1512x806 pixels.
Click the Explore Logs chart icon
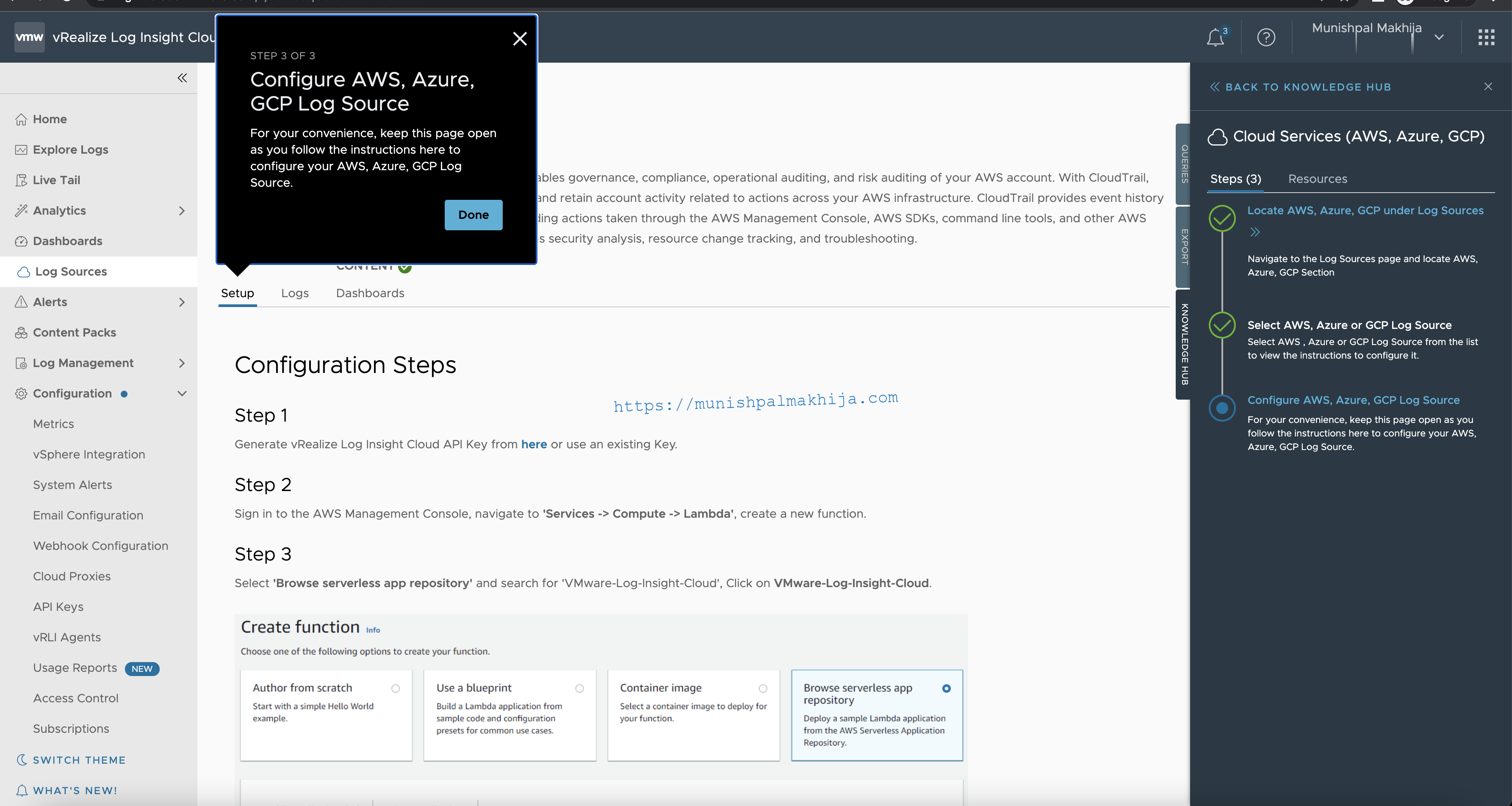(x=21, y=149)
